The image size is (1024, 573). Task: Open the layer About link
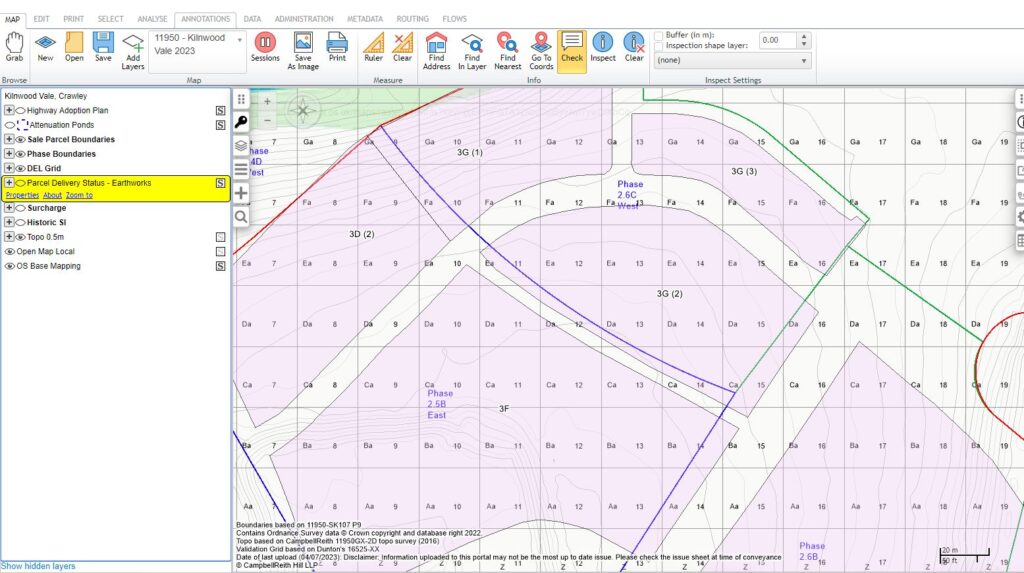[52, 195]
